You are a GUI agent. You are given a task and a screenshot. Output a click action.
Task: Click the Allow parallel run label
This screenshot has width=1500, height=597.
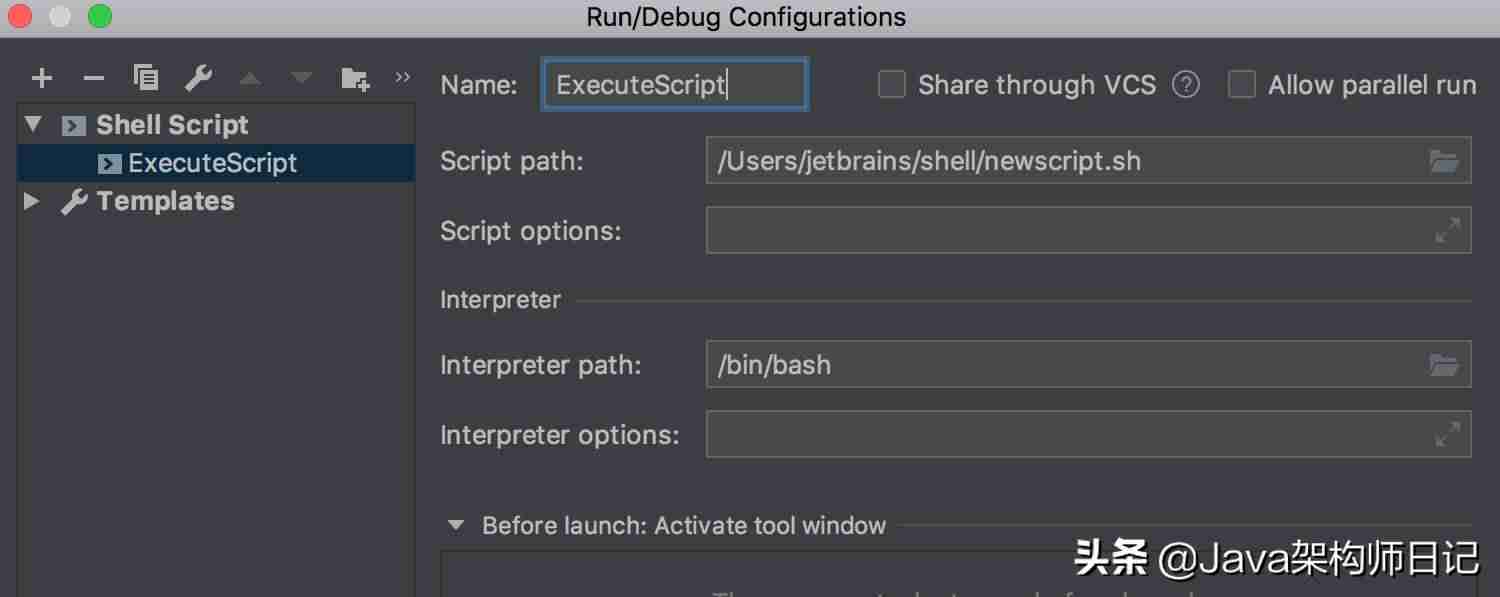[x=1372, y=85]
